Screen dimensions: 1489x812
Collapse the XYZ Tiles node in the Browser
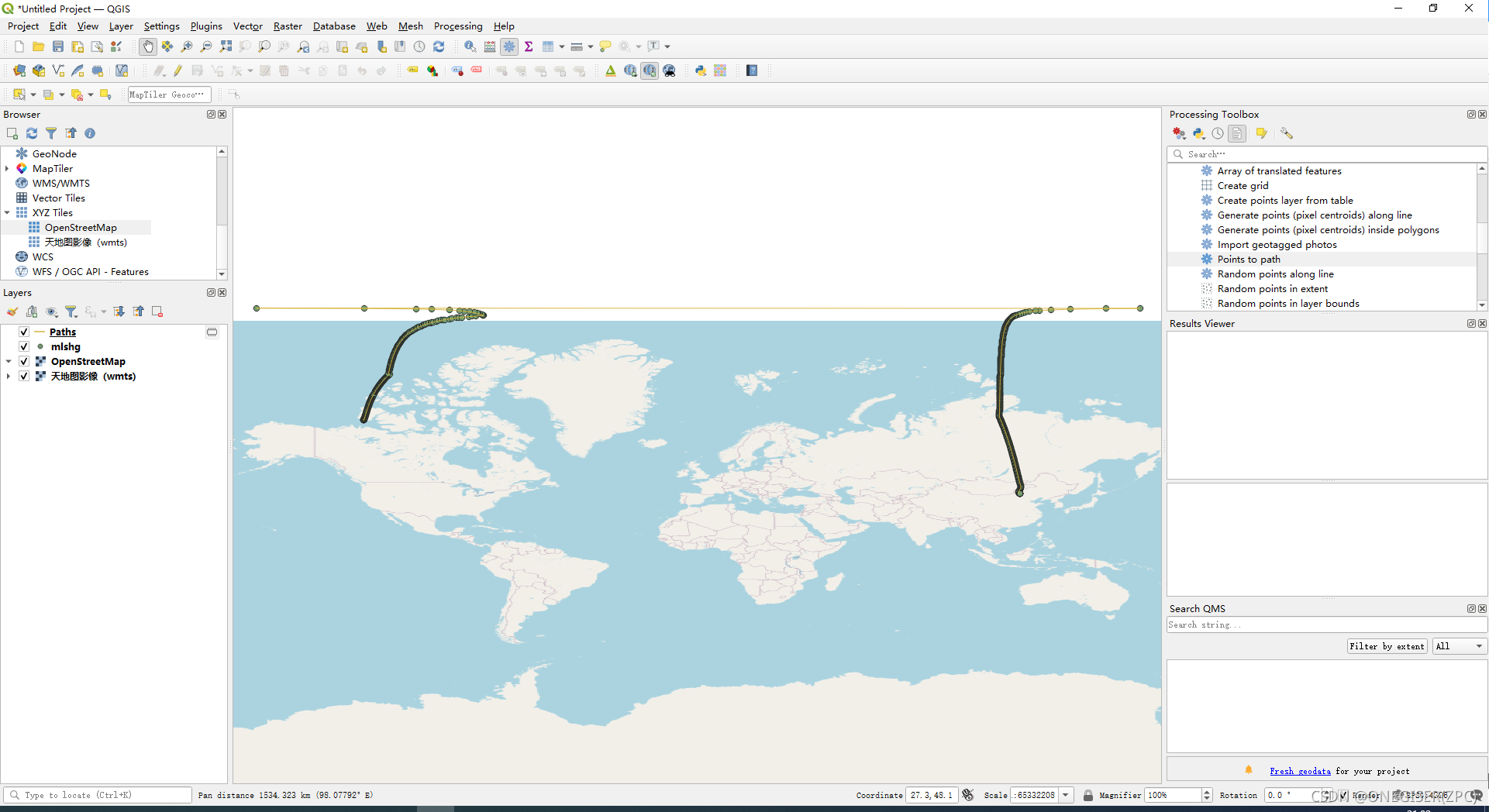click(7, 212)
